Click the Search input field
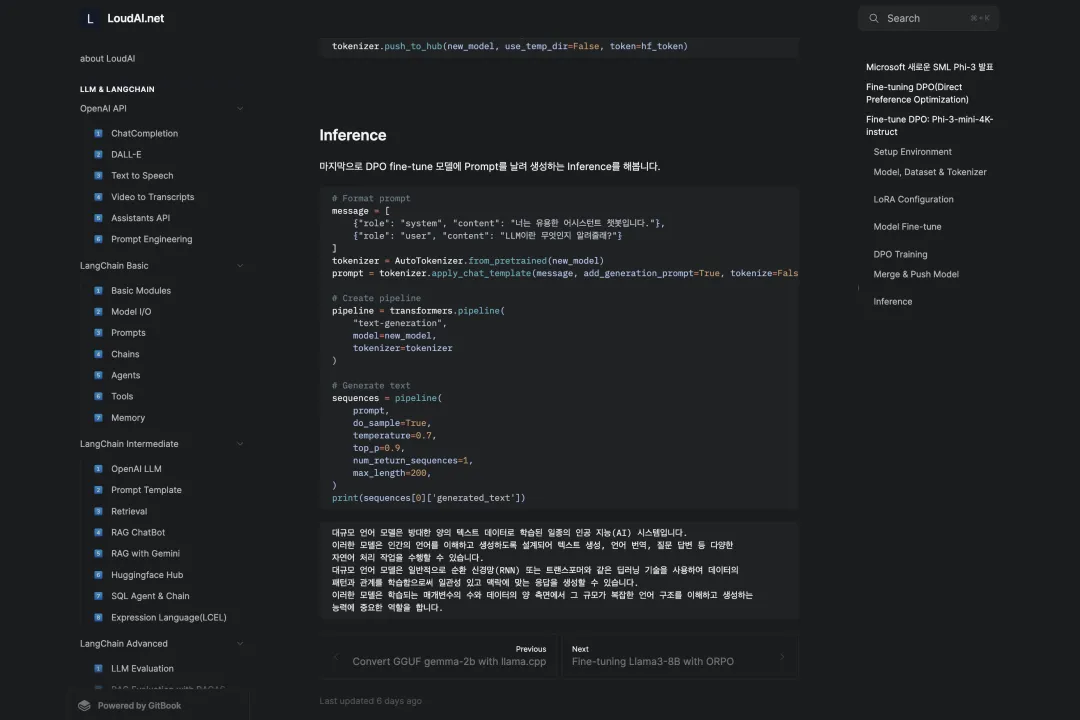This screenshot has height=720, width=1080. click(928, 18)
